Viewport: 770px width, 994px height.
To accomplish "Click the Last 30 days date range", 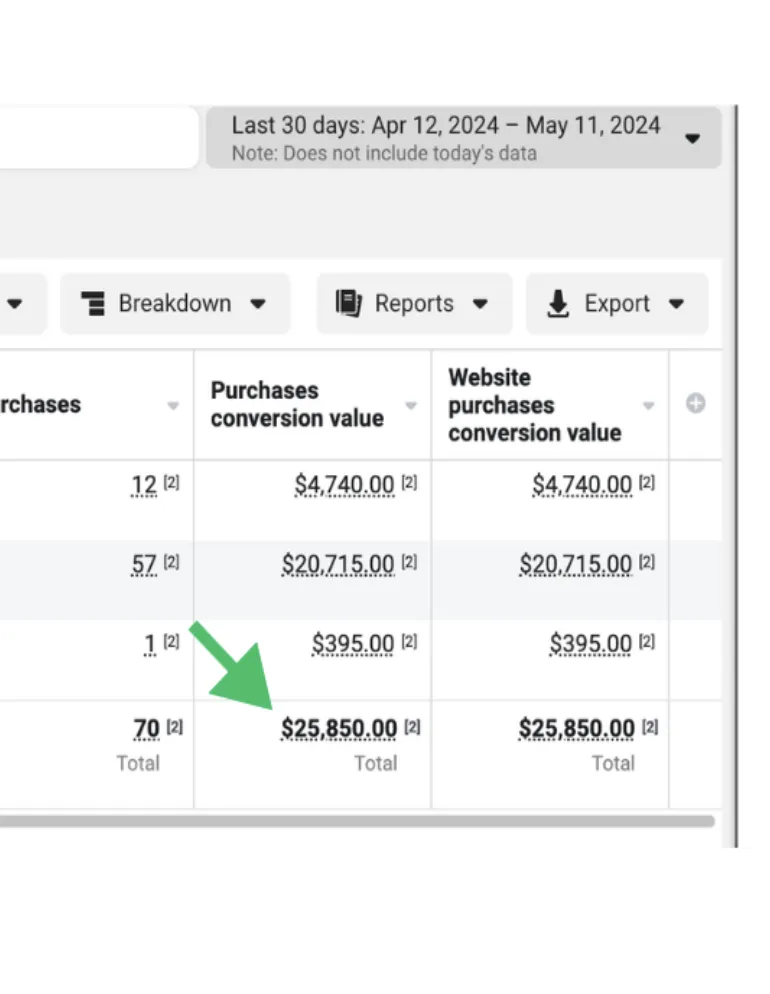I will 446,126.
